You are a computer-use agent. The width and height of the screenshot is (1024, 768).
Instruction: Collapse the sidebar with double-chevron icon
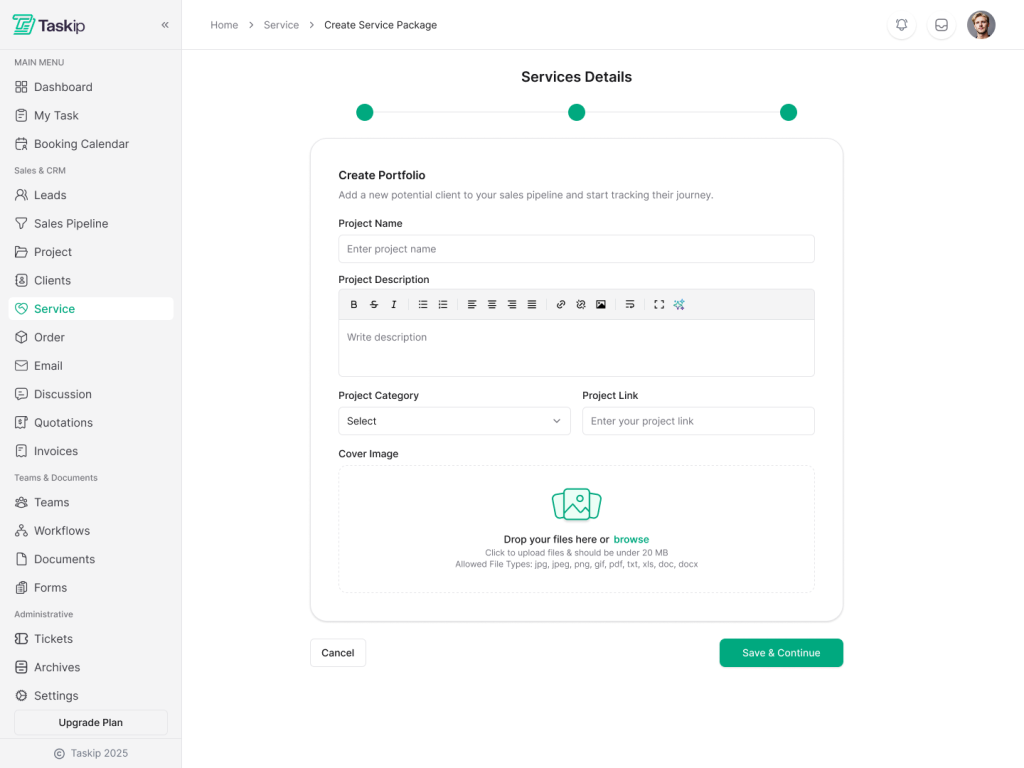tap(165, 25)
